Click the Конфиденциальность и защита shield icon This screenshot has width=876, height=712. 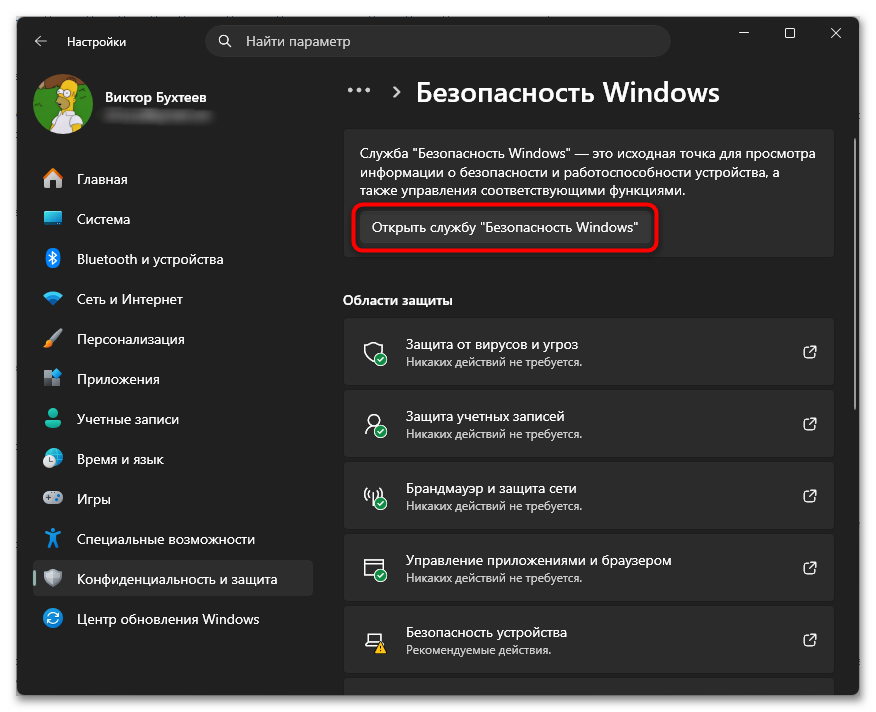point(53,578)
